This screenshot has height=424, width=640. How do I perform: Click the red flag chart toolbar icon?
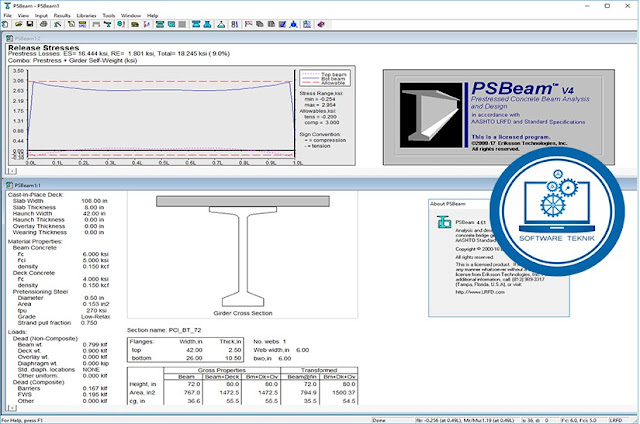point(248,24)
